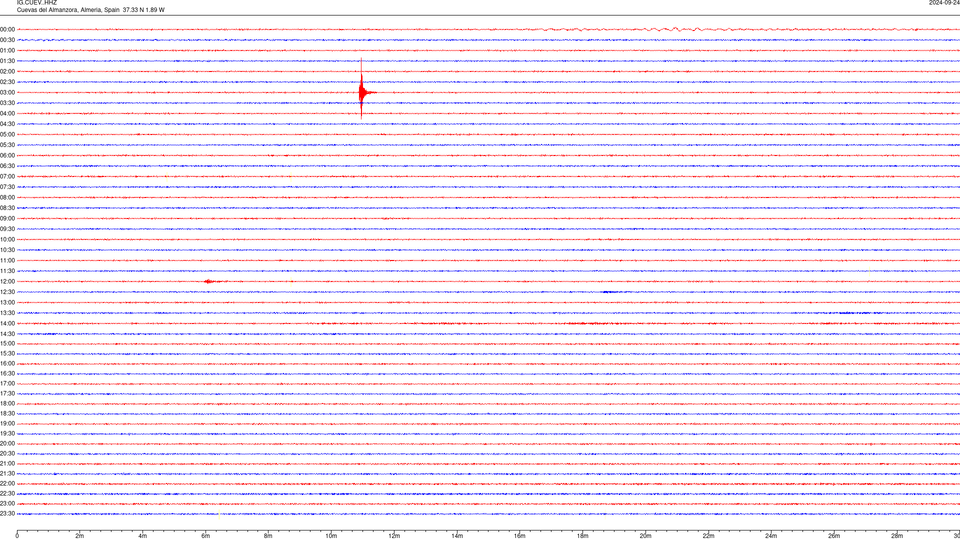The width and height of the screenshot is (960, 540).
Task: Pick the 08:30 row label
Action: coord(7,208)
